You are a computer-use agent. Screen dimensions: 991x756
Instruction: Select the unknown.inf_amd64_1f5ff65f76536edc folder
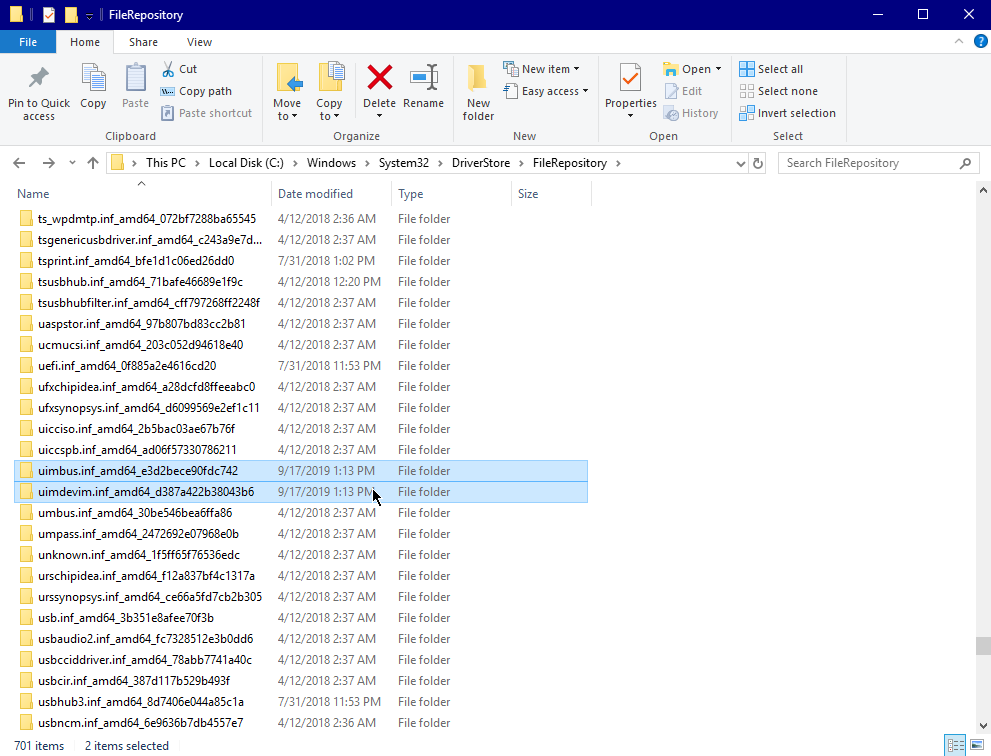[301, 555]
